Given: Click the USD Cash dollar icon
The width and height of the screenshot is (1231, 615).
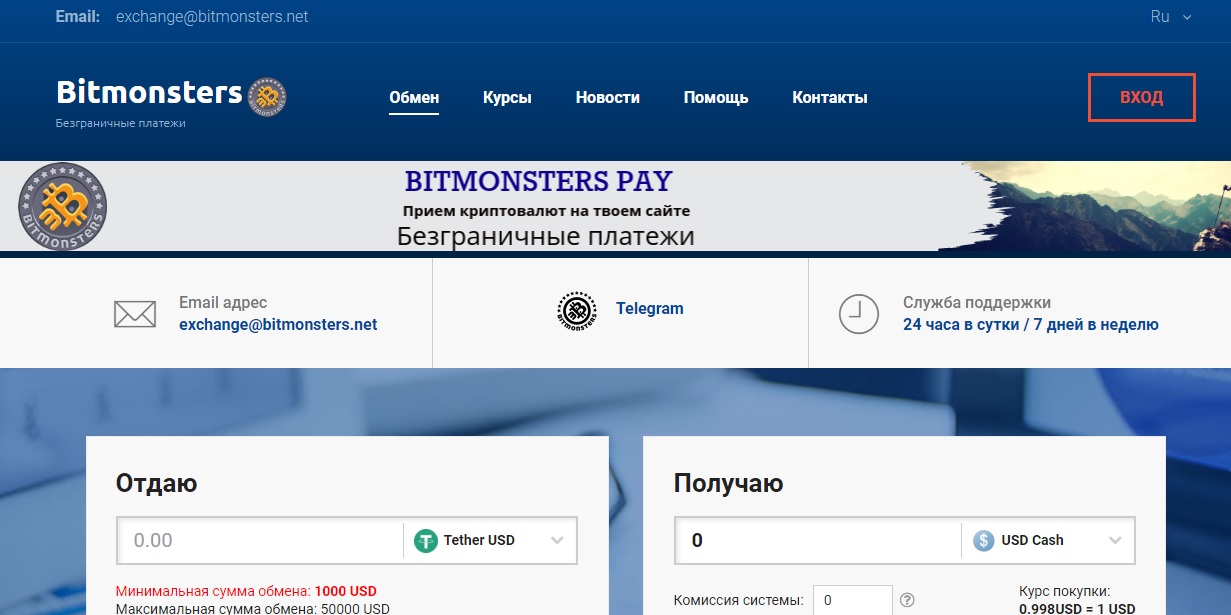Looking at the screenshot, I should 984,541.
